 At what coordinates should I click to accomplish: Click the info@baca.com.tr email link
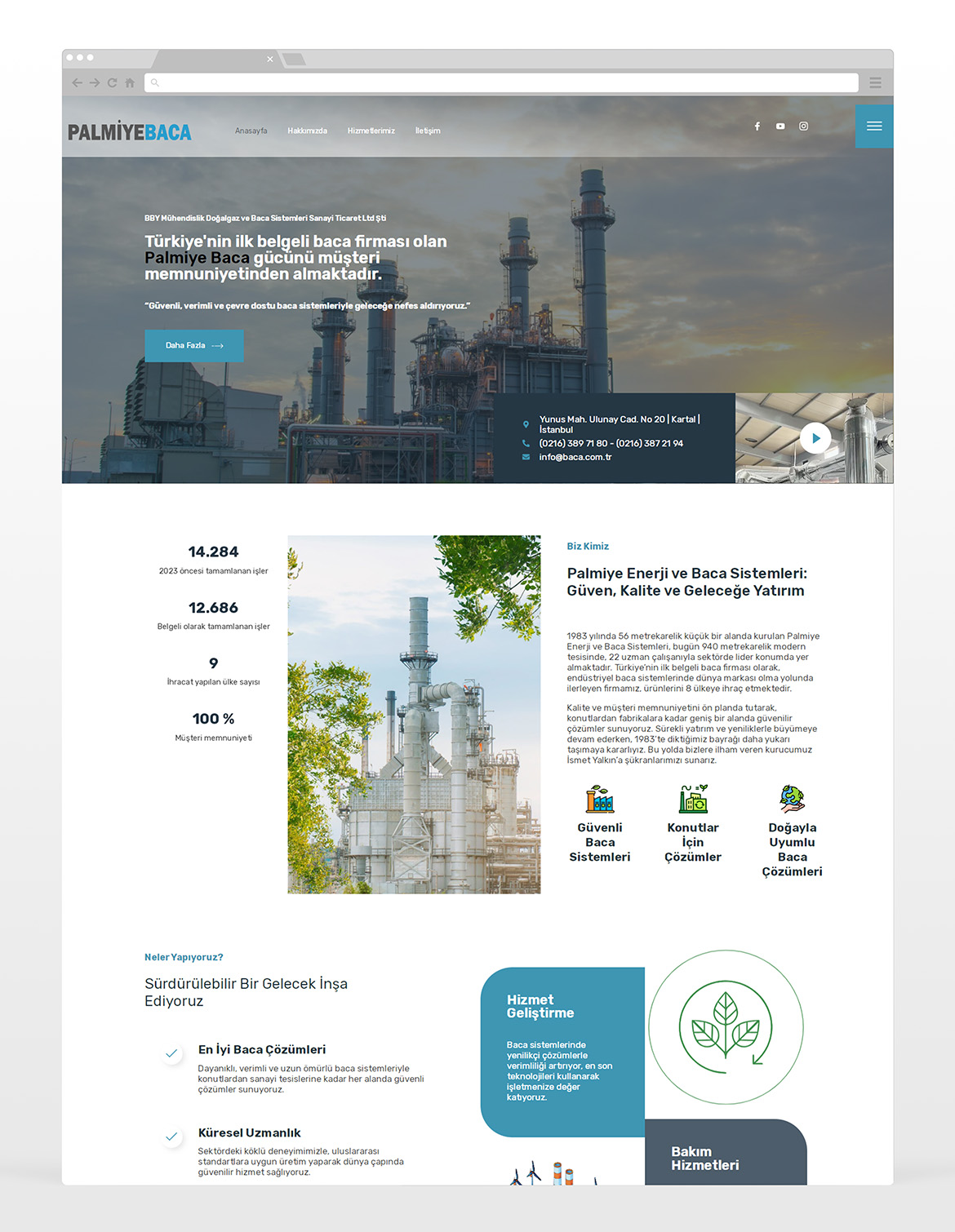tap(575, 457)
